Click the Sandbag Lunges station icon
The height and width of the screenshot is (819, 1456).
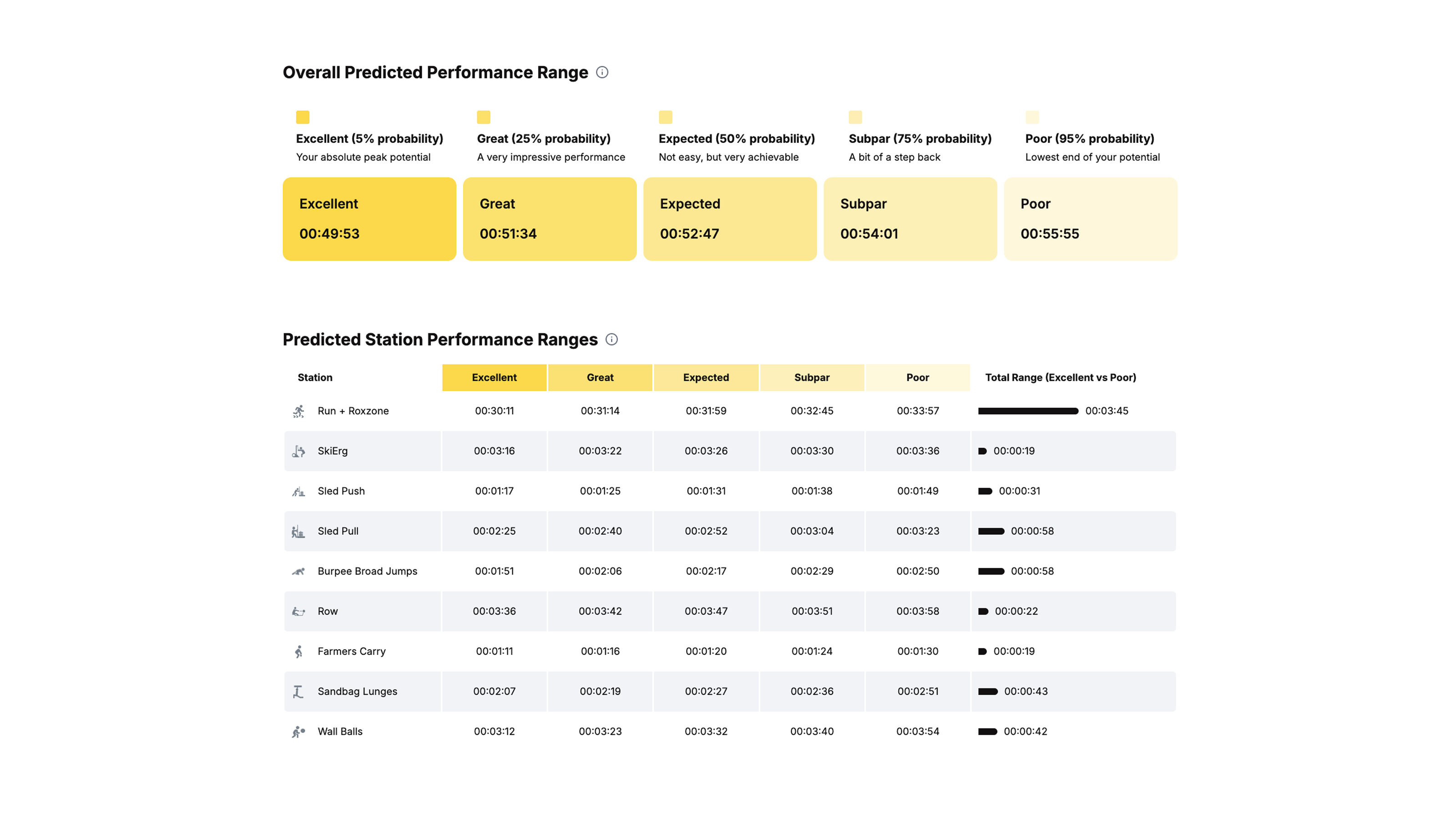click(298, 691)
